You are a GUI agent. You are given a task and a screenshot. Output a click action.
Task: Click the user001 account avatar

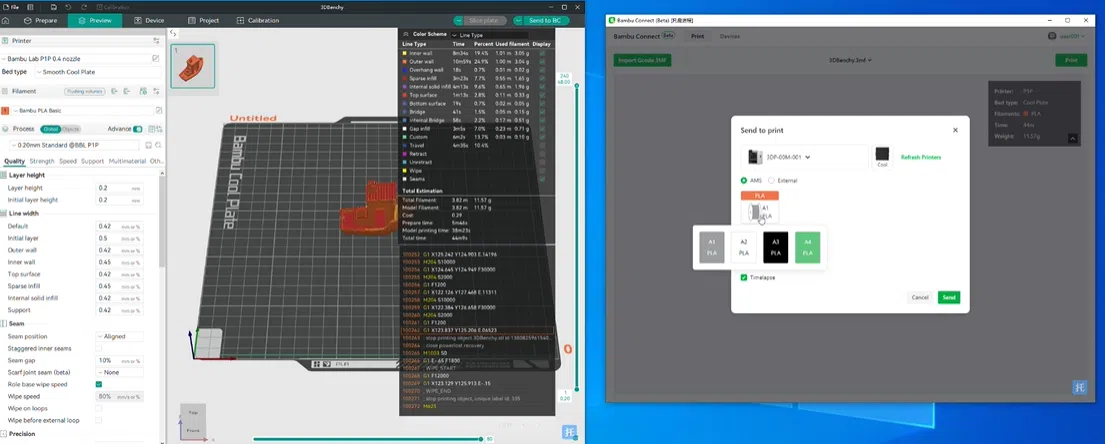click(x=1052, y=36)
